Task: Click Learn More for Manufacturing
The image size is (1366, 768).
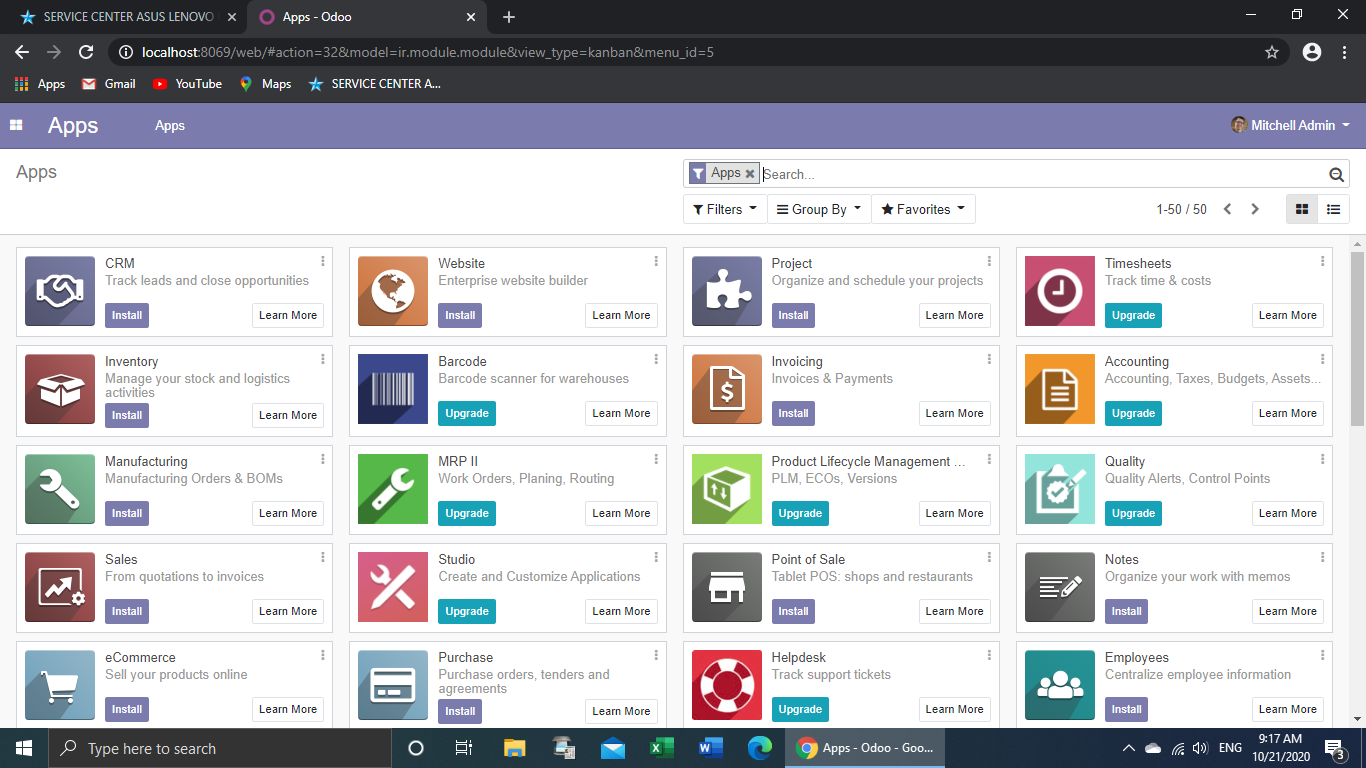Action: point(288,513)
